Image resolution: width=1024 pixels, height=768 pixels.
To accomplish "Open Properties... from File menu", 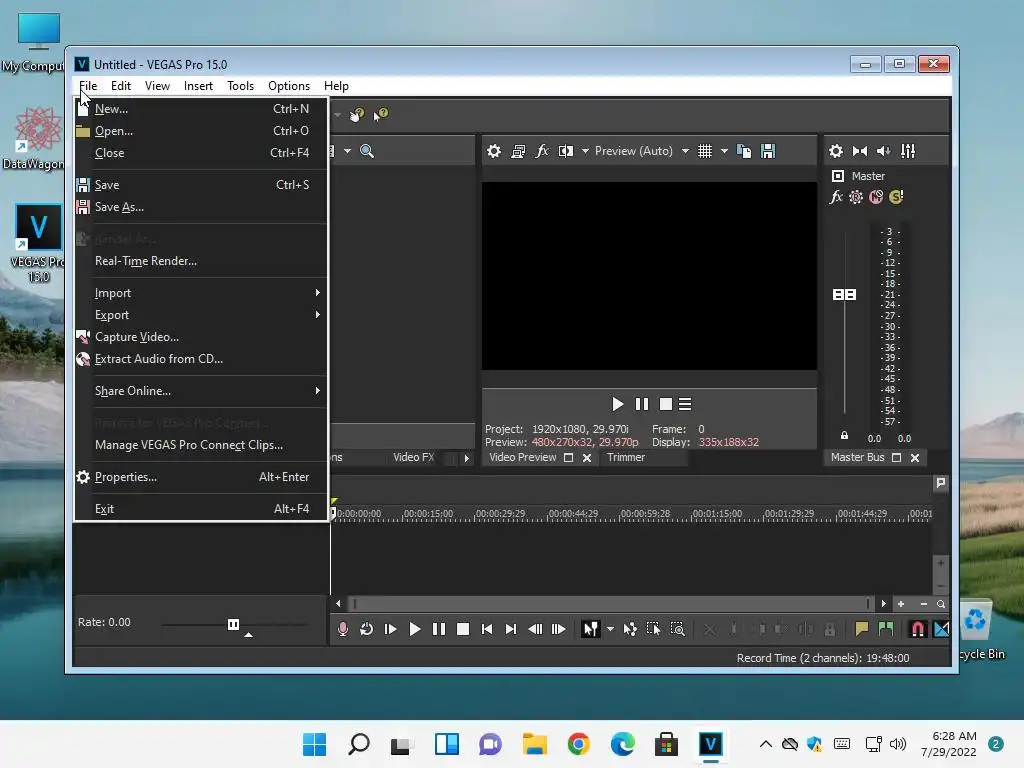I will pos(200,477).
